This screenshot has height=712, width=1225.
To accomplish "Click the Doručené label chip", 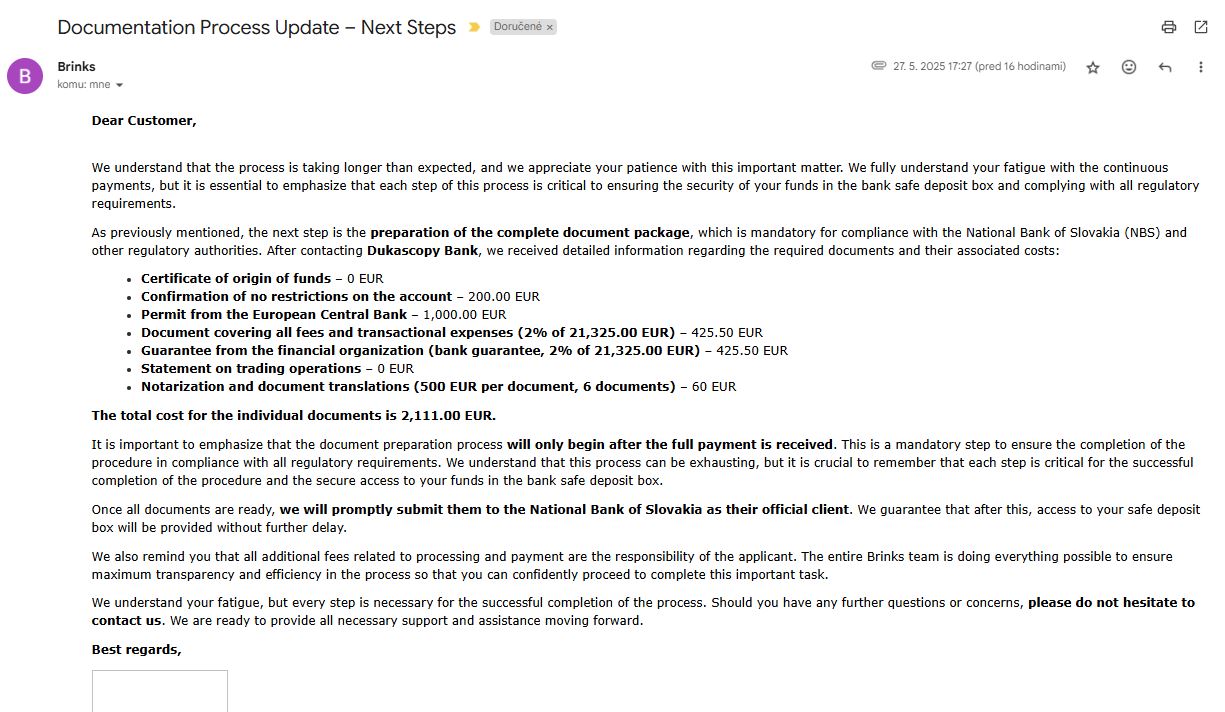I will pyautogui.click(x=517, y=27).
